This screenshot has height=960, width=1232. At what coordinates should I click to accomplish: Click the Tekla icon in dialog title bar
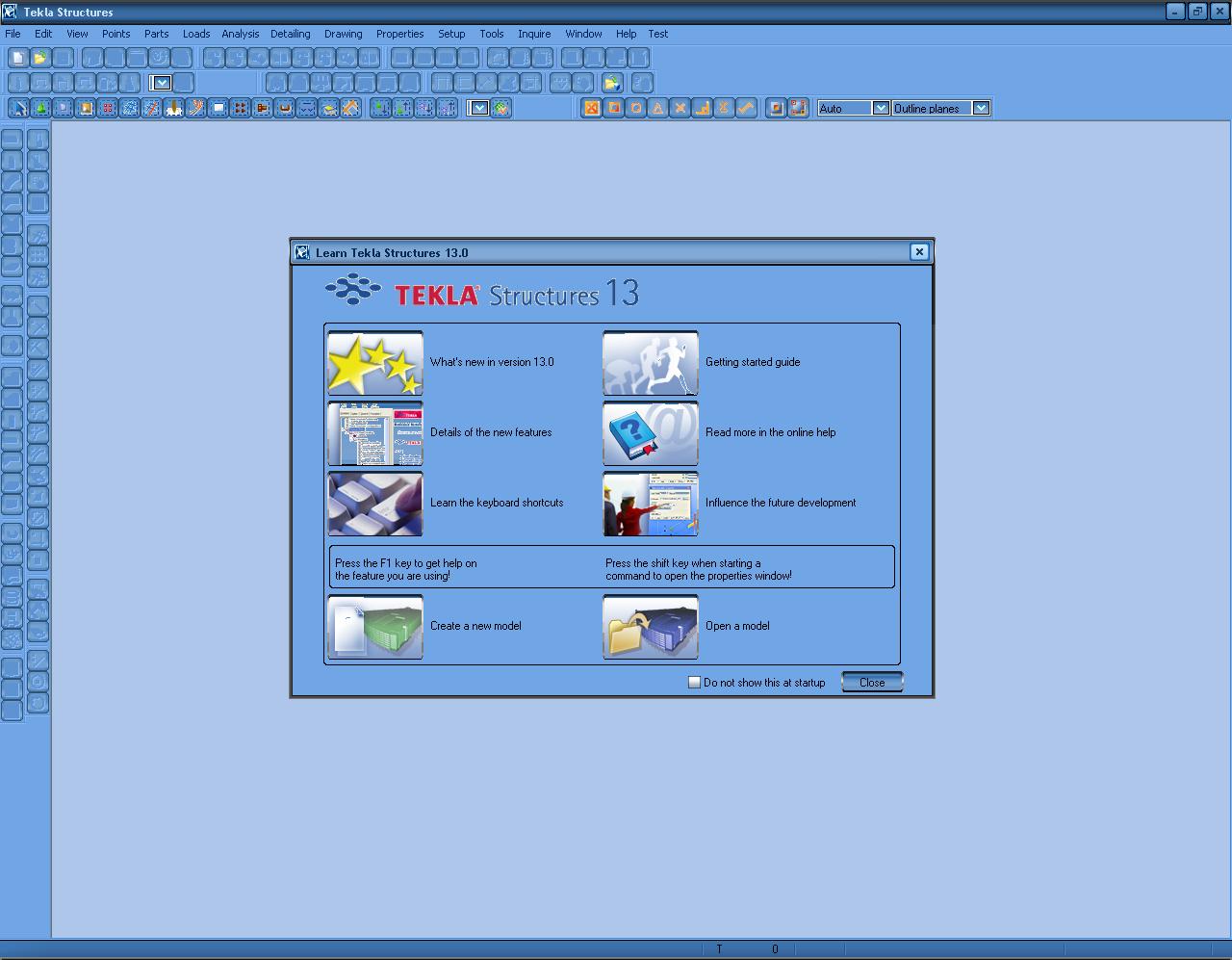pos(302,252)
